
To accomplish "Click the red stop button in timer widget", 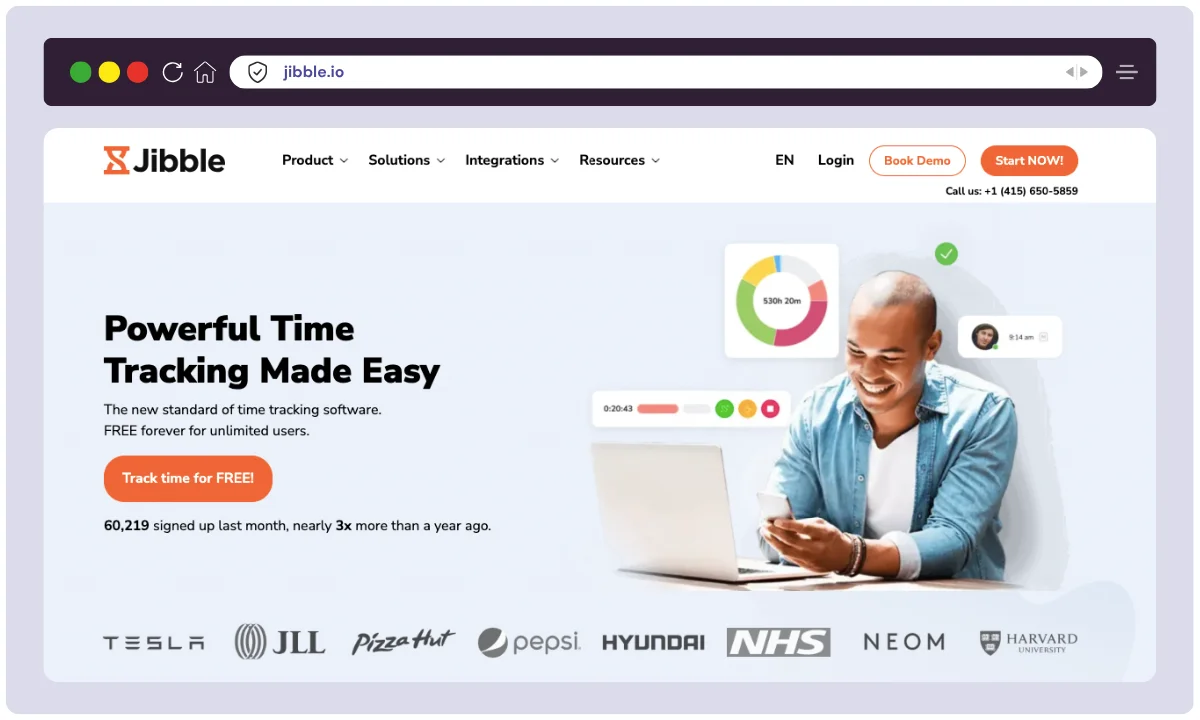I will coord(770,408).
